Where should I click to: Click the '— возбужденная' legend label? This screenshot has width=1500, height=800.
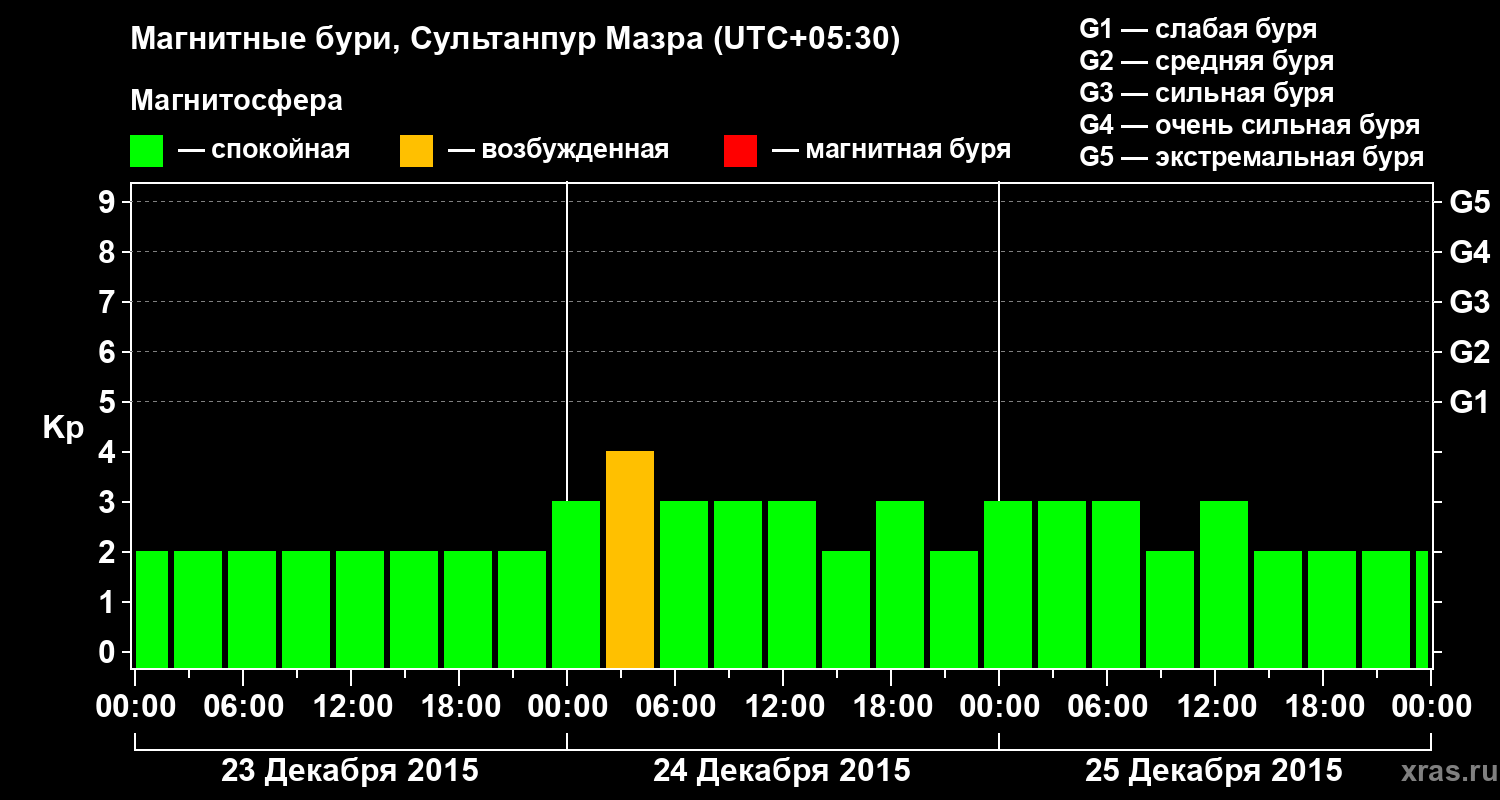(x=558, y=150)
